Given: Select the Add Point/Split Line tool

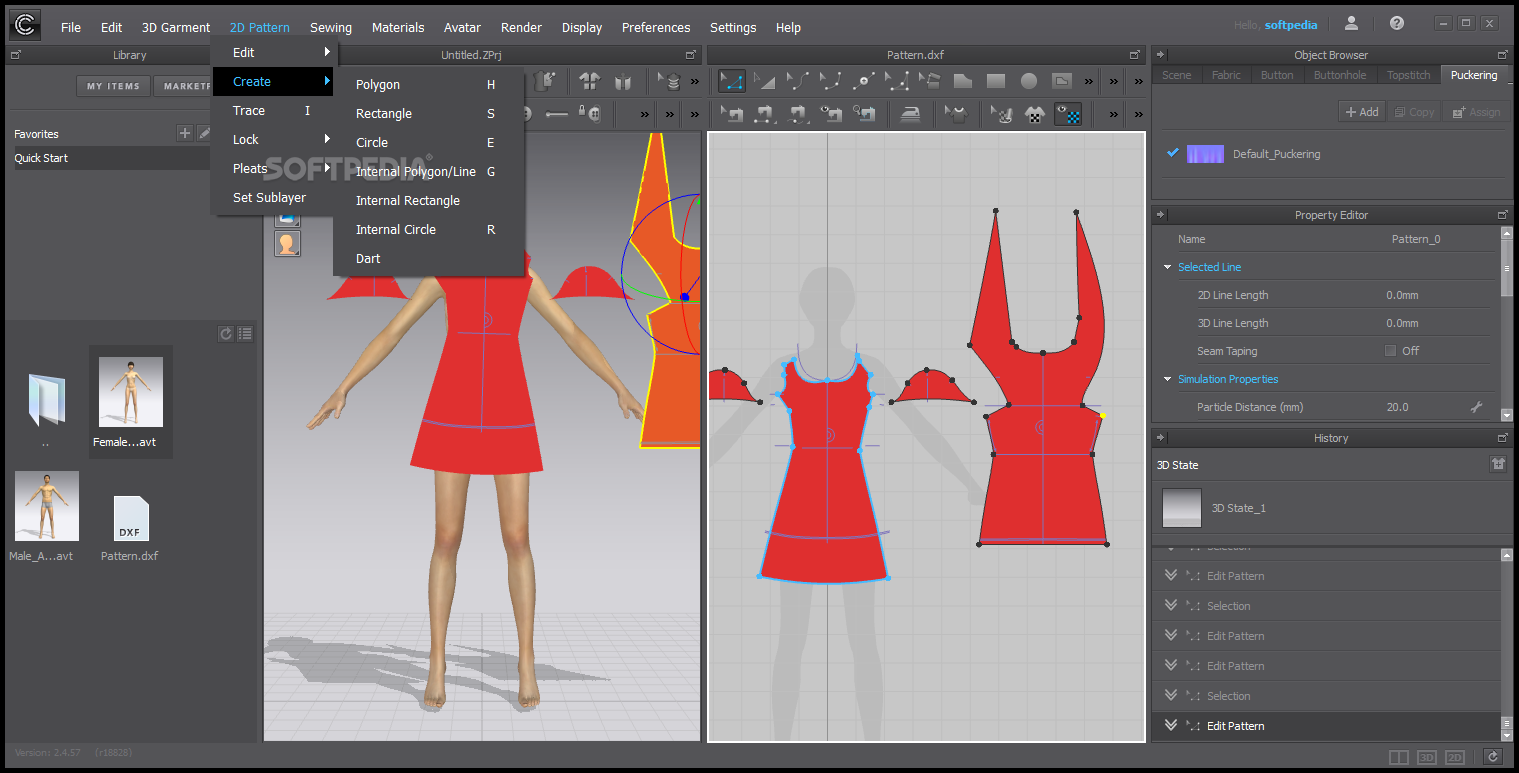Looking at the screenshot, I should (863, 81).
